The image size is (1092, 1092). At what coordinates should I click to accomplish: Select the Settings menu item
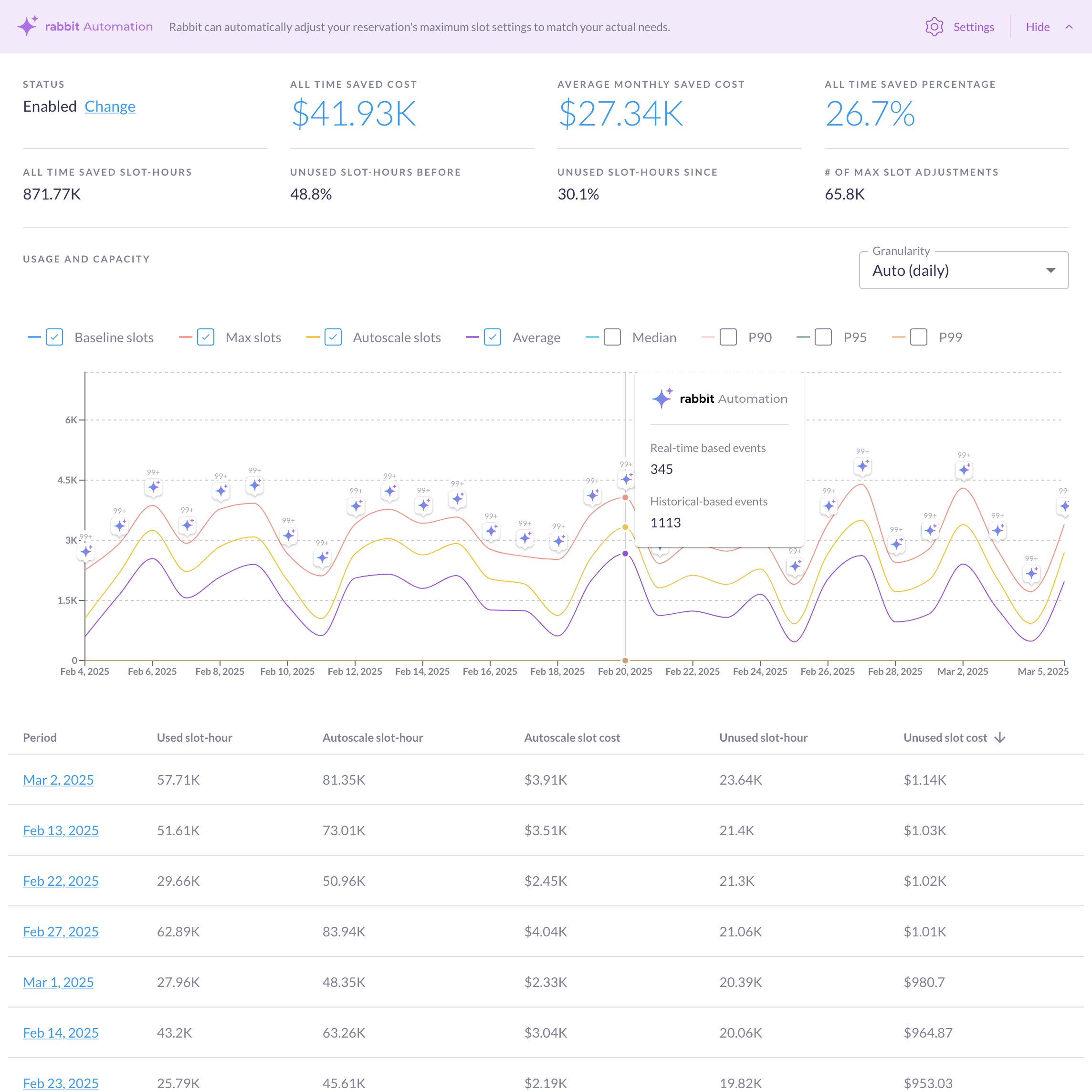point(973,27)
